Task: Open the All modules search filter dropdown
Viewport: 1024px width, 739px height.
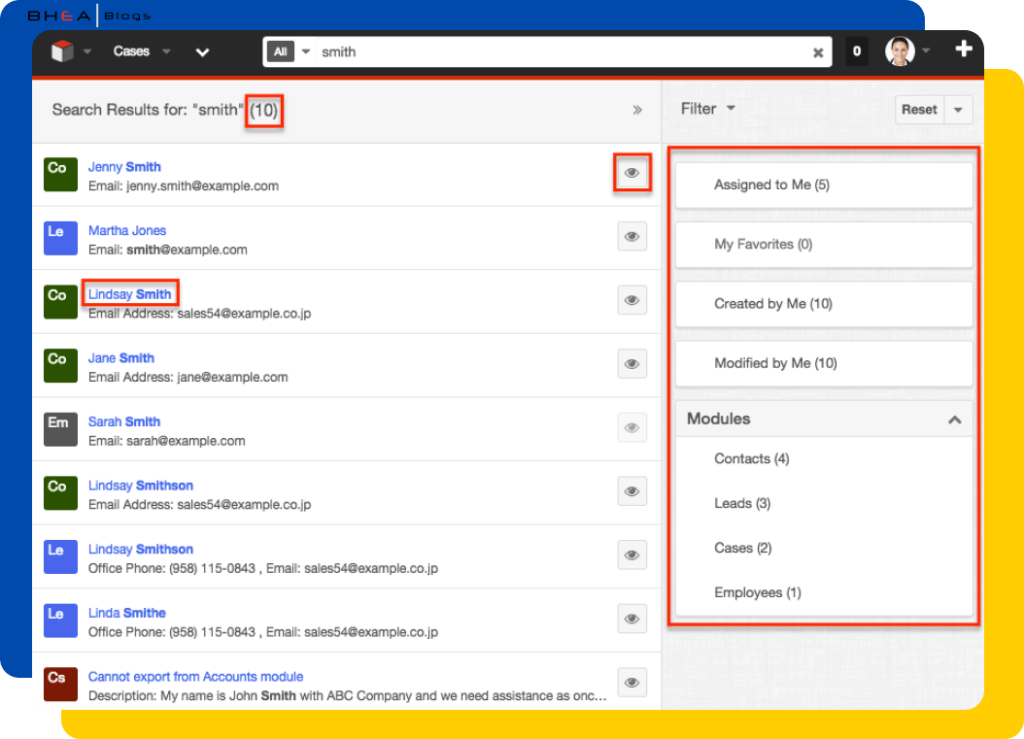Action: tap(291, 52)
